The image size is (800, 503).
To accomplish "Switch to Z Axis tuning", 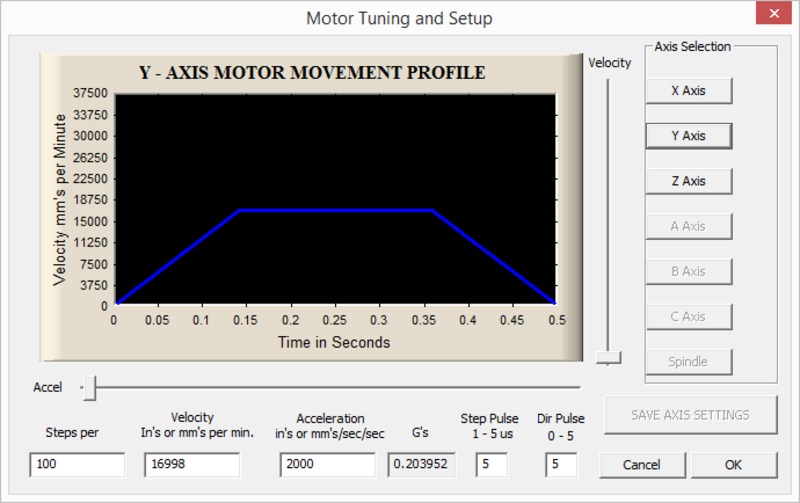I will click(688, 181).
